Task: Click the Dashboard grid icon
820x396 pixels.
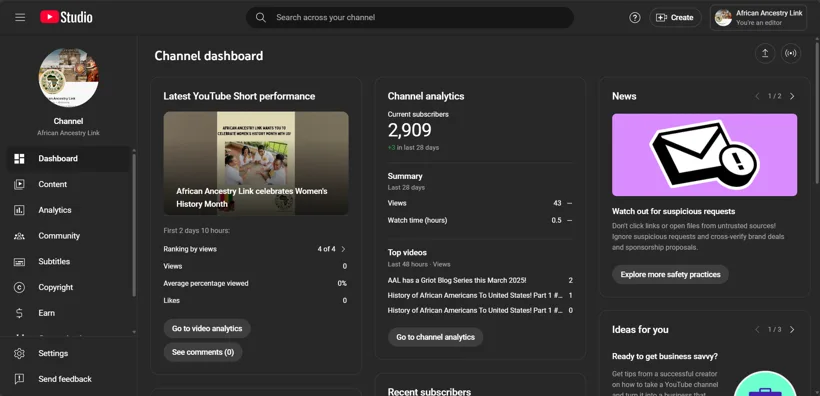Action: (x=19, y=159)
